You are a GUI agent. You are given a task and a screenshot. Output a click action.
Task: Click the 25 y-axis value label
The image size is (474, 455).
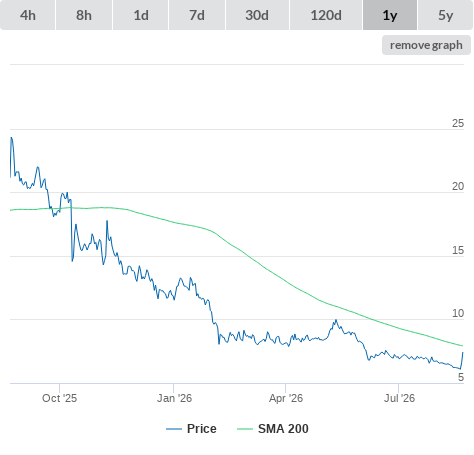coord(458,123)
